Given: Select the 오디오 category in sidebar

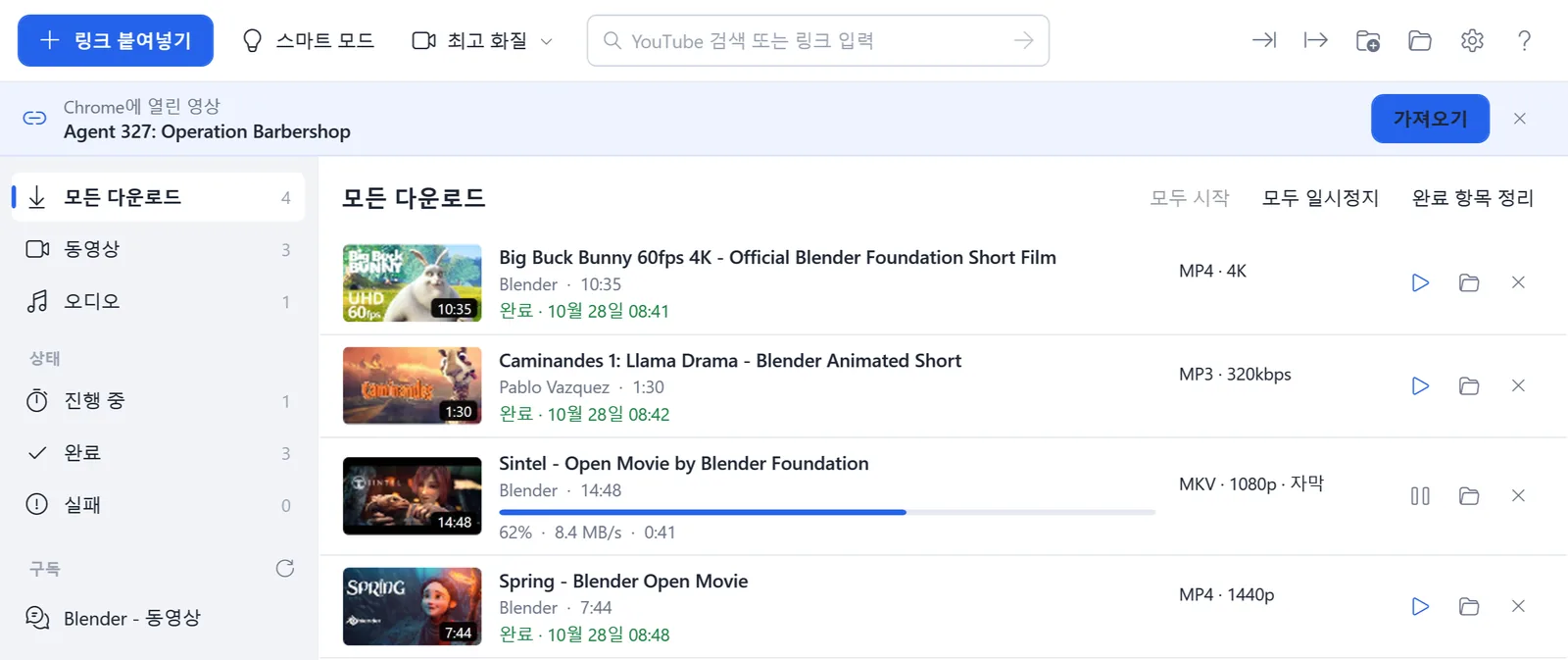Looking at the screenshot, I should [159, 301].
